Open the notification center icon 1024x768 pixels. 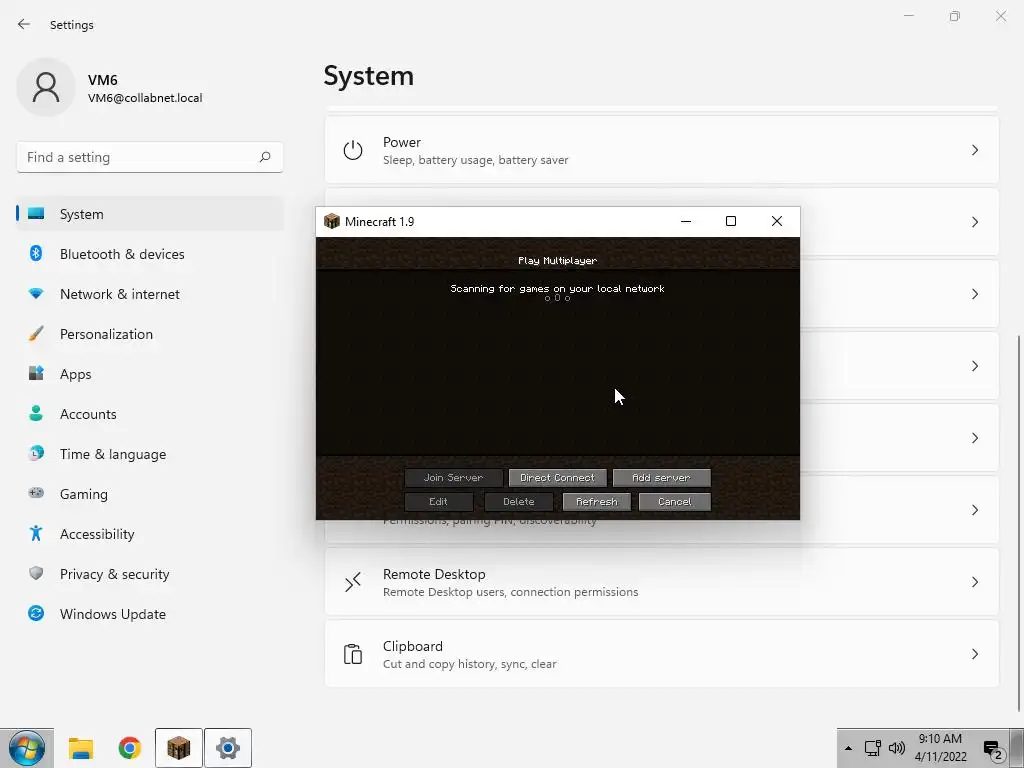pos(993,750)
